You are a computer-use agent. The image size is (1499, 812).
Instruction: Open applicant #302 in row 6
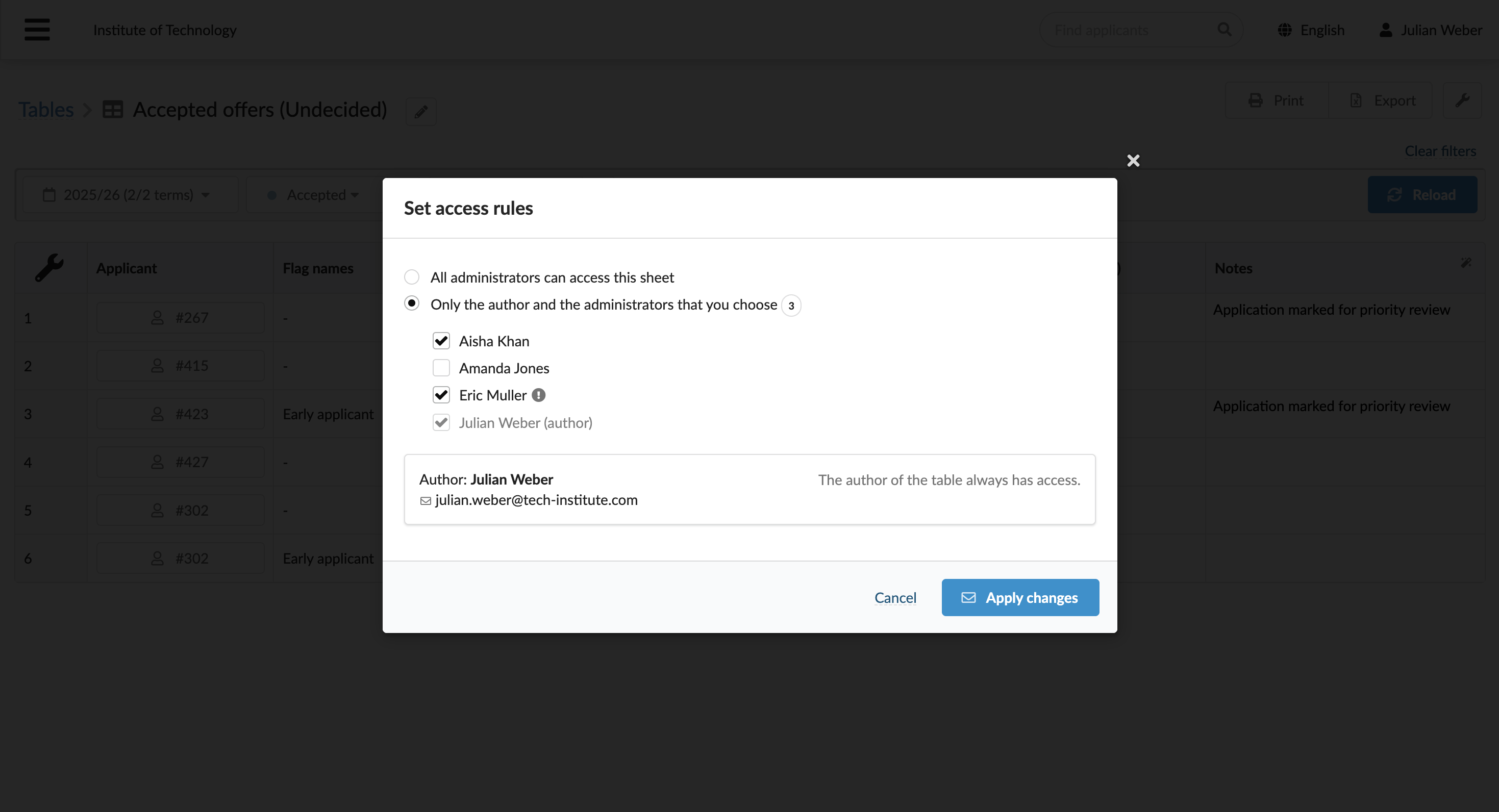click(180, 559)
